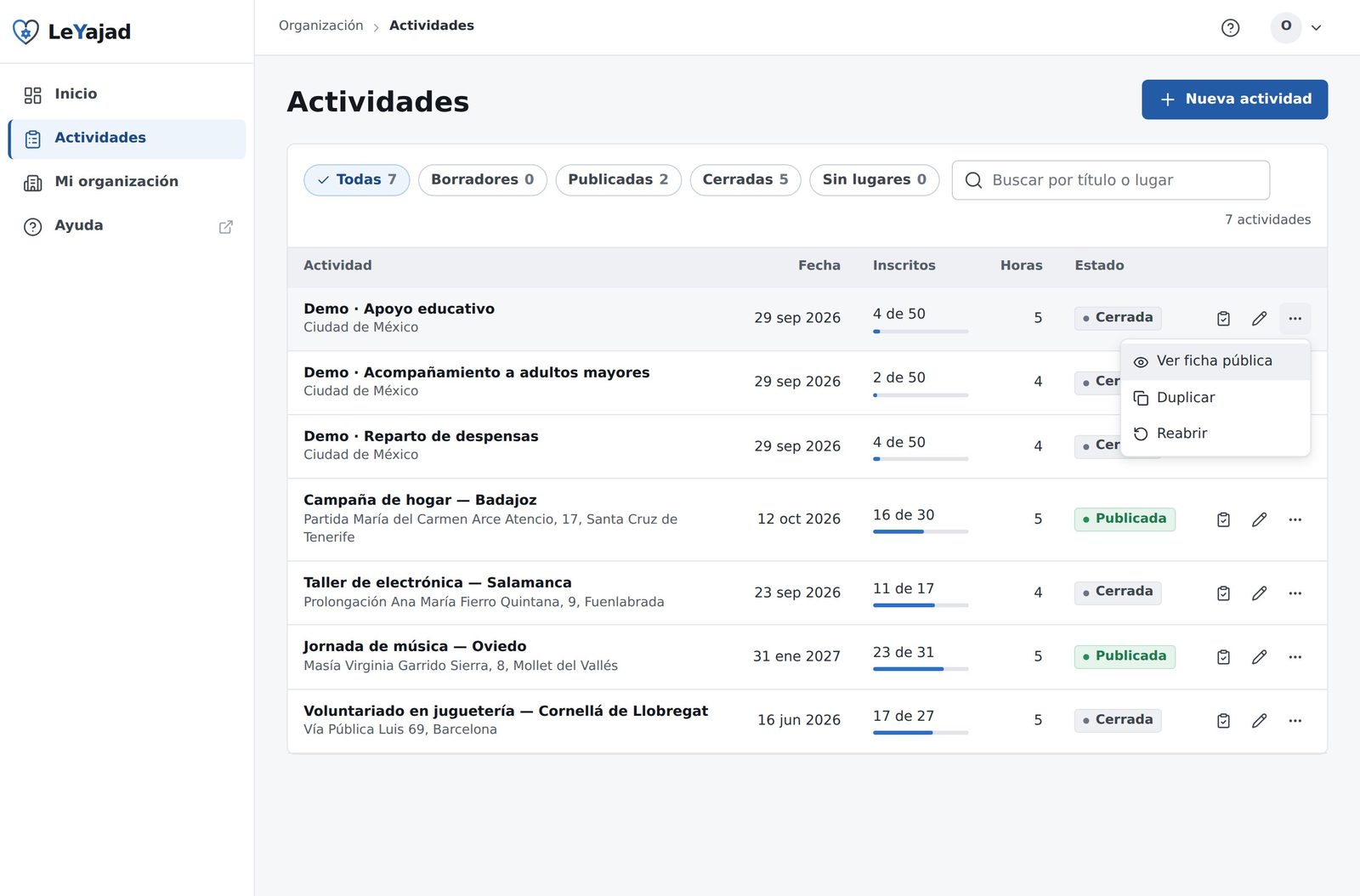This screenshot has height=896, width=1360.
Task: Open more options for Campaña de hogar — Badajoz
Action: (x=1295, y=519)
